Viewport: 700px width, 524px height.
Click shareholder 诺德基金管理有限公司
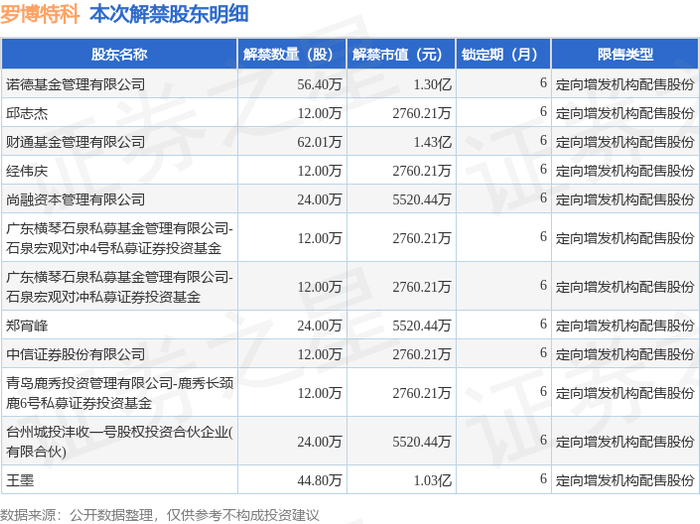coord(75,84)
